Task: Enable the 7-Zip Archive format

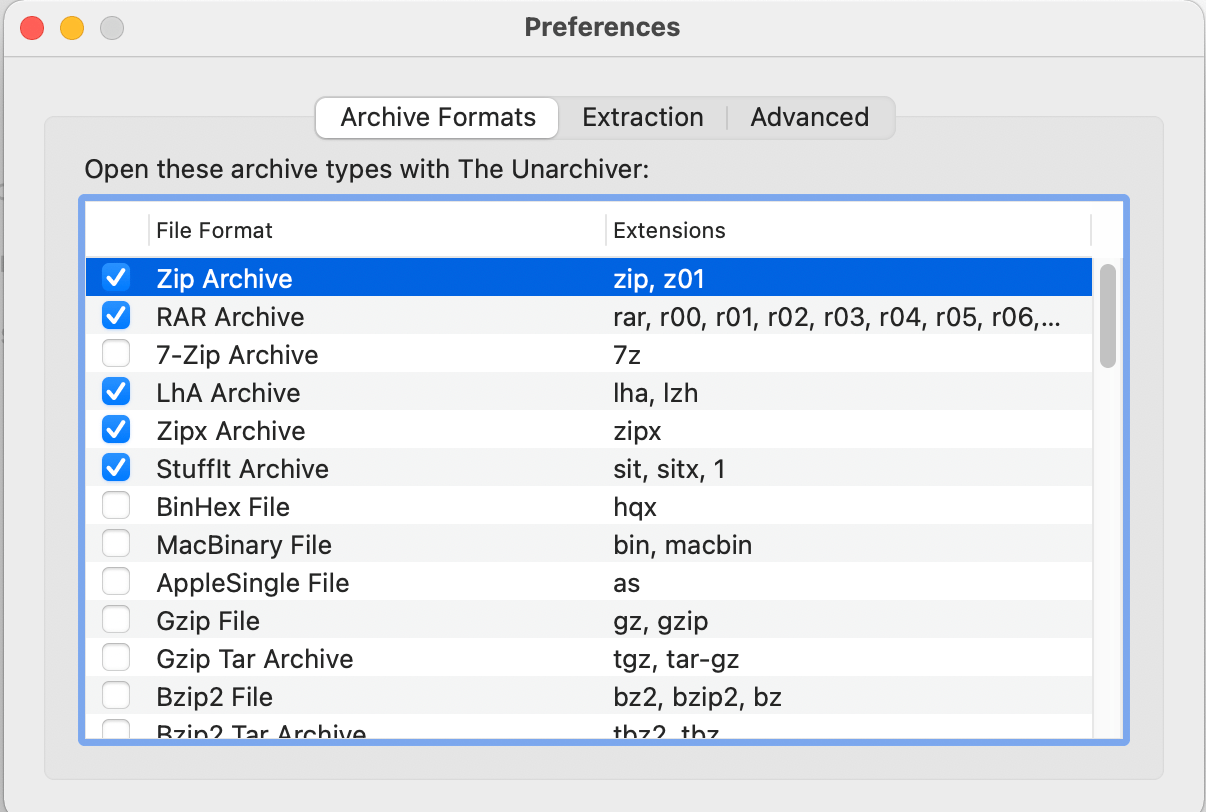Action: click(116, 353)
